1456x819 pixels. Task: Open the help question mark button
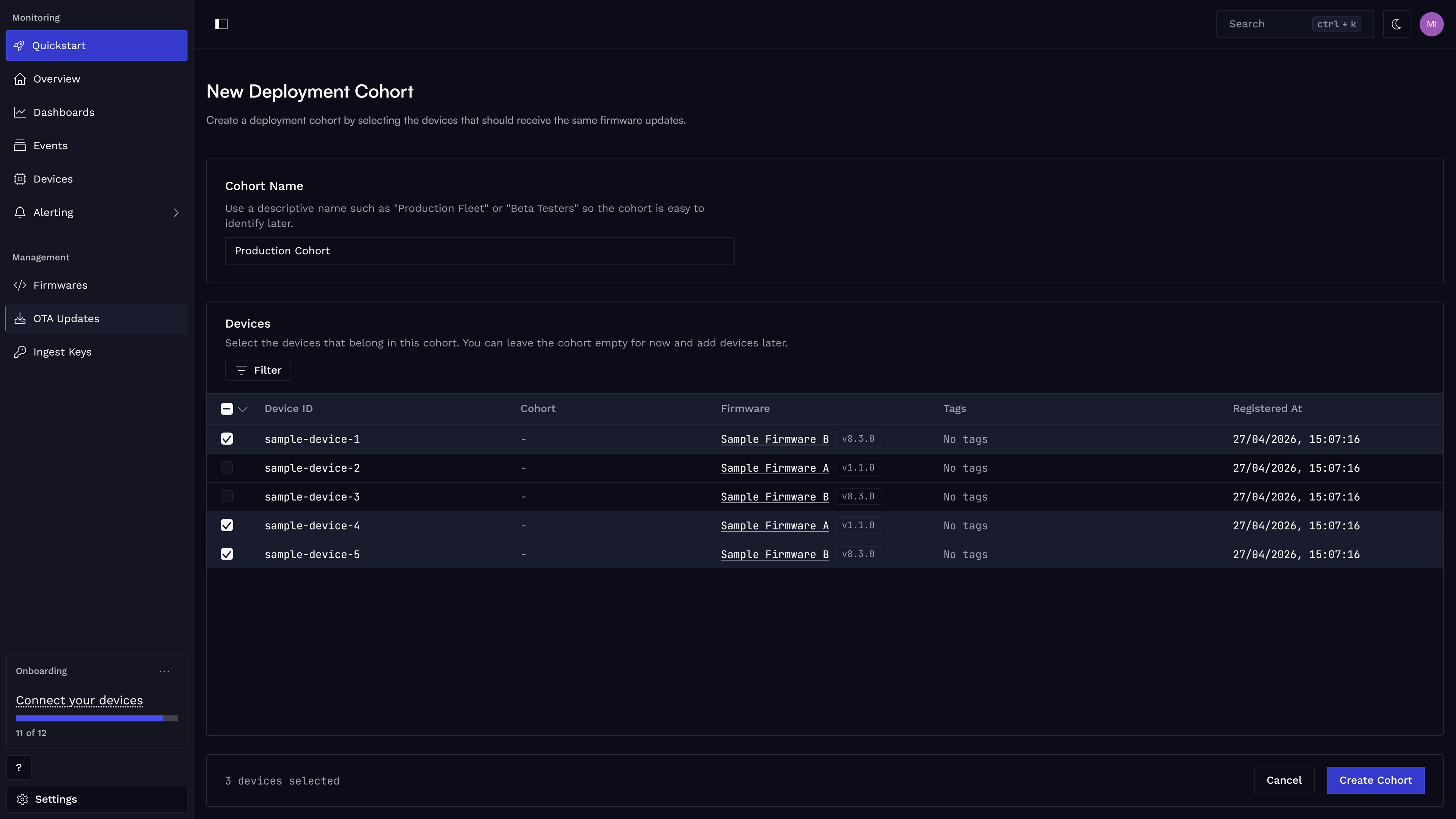click(19, 767)
